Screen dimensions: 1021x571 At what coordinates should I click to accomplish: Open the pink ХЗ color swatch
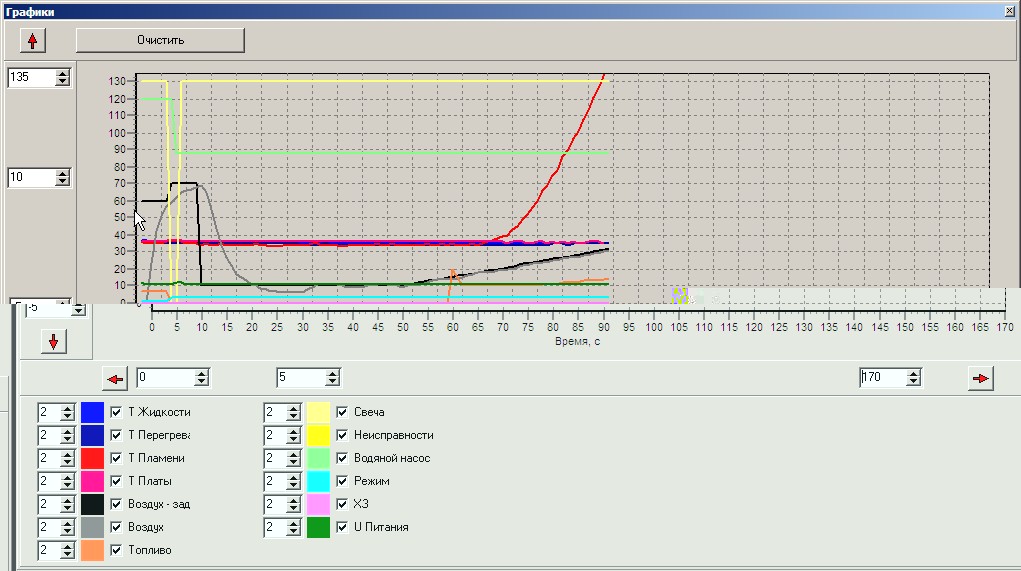pyautogui.click(x=318, y=504)
